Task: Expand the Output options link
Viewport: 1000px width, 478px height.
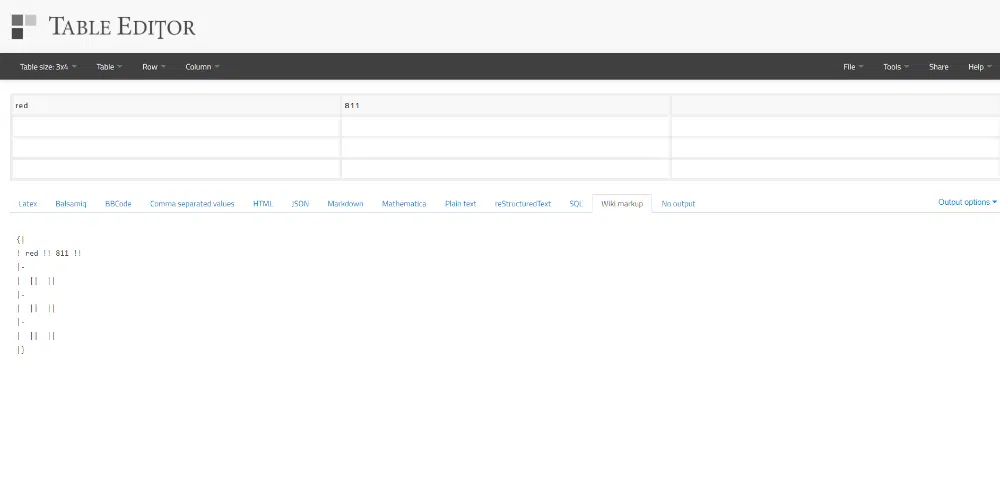Action: coord(966,202)
